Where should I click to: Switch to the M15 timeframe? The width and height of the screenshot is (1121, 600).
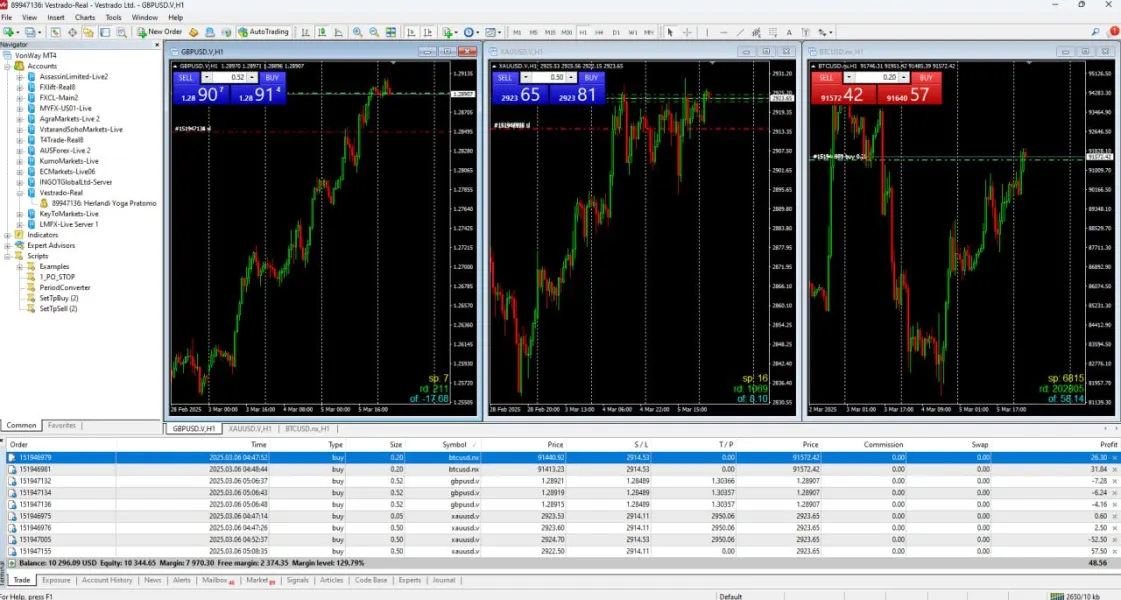click(x=549, y=32)
